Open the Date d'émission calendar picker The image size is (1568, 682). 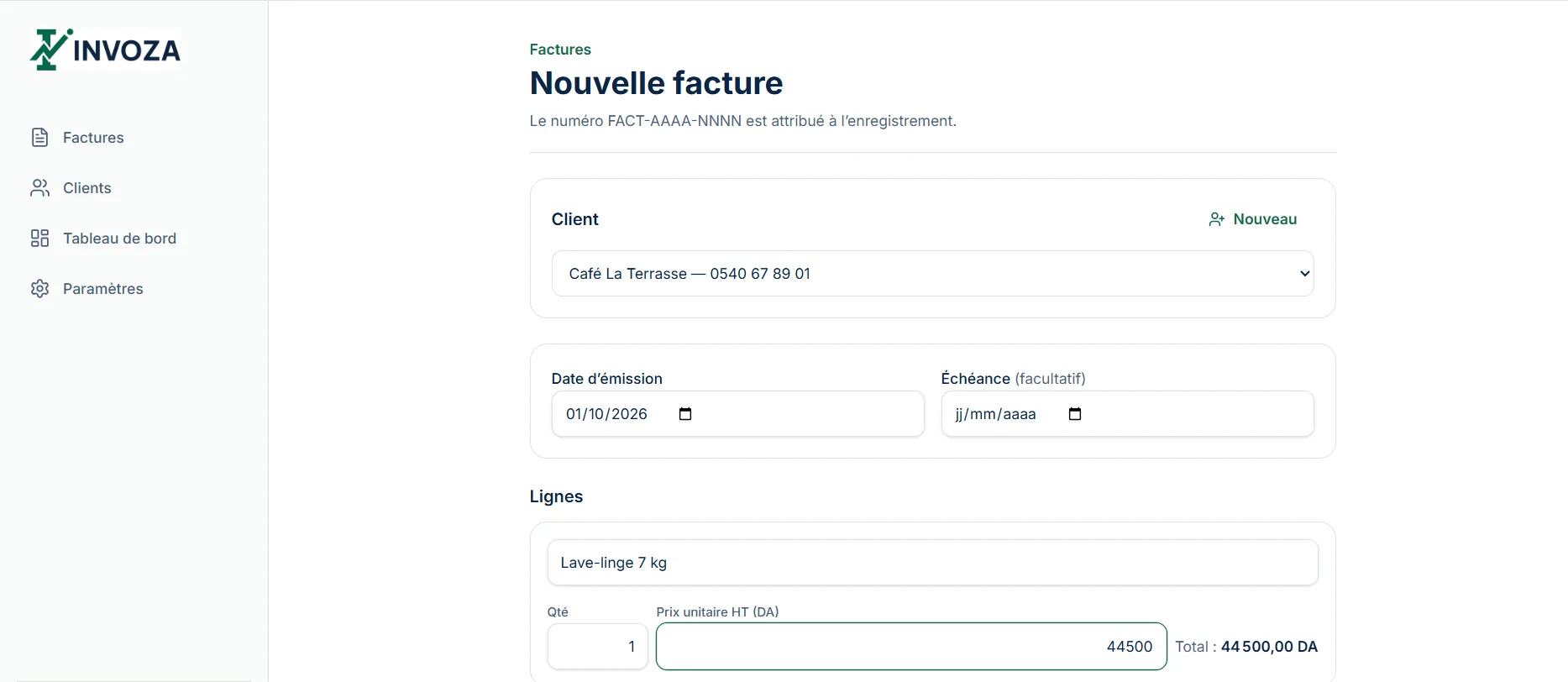pyautogui.click(x=685, y=414)
